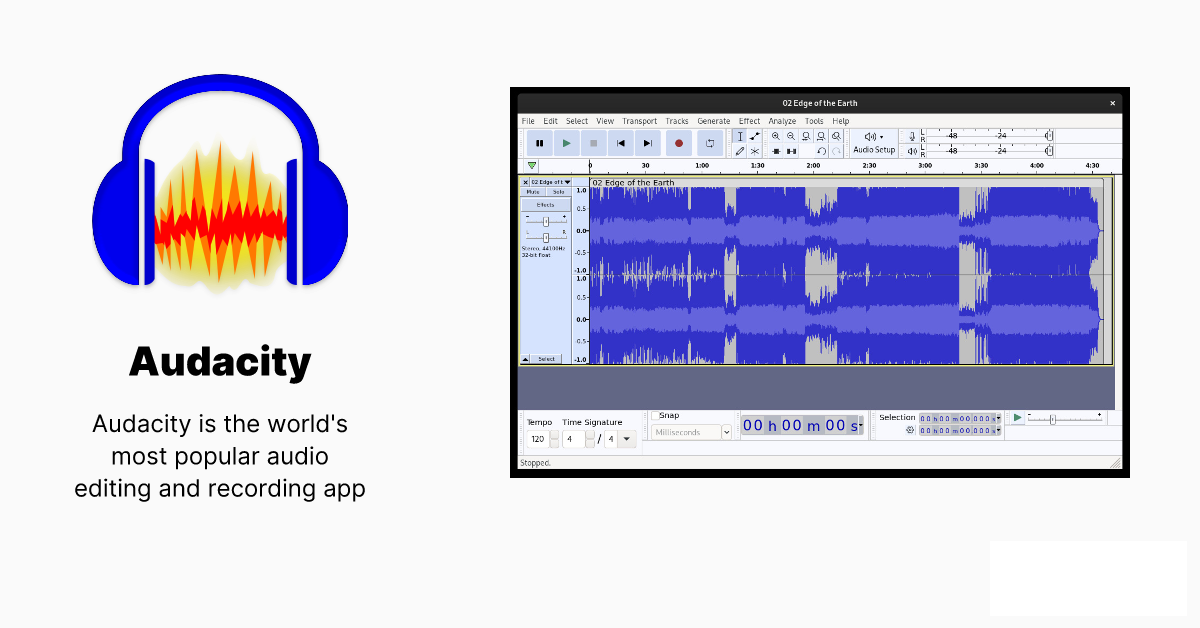Open the Edit menu
1200x628 pixels.
[551, 121]
